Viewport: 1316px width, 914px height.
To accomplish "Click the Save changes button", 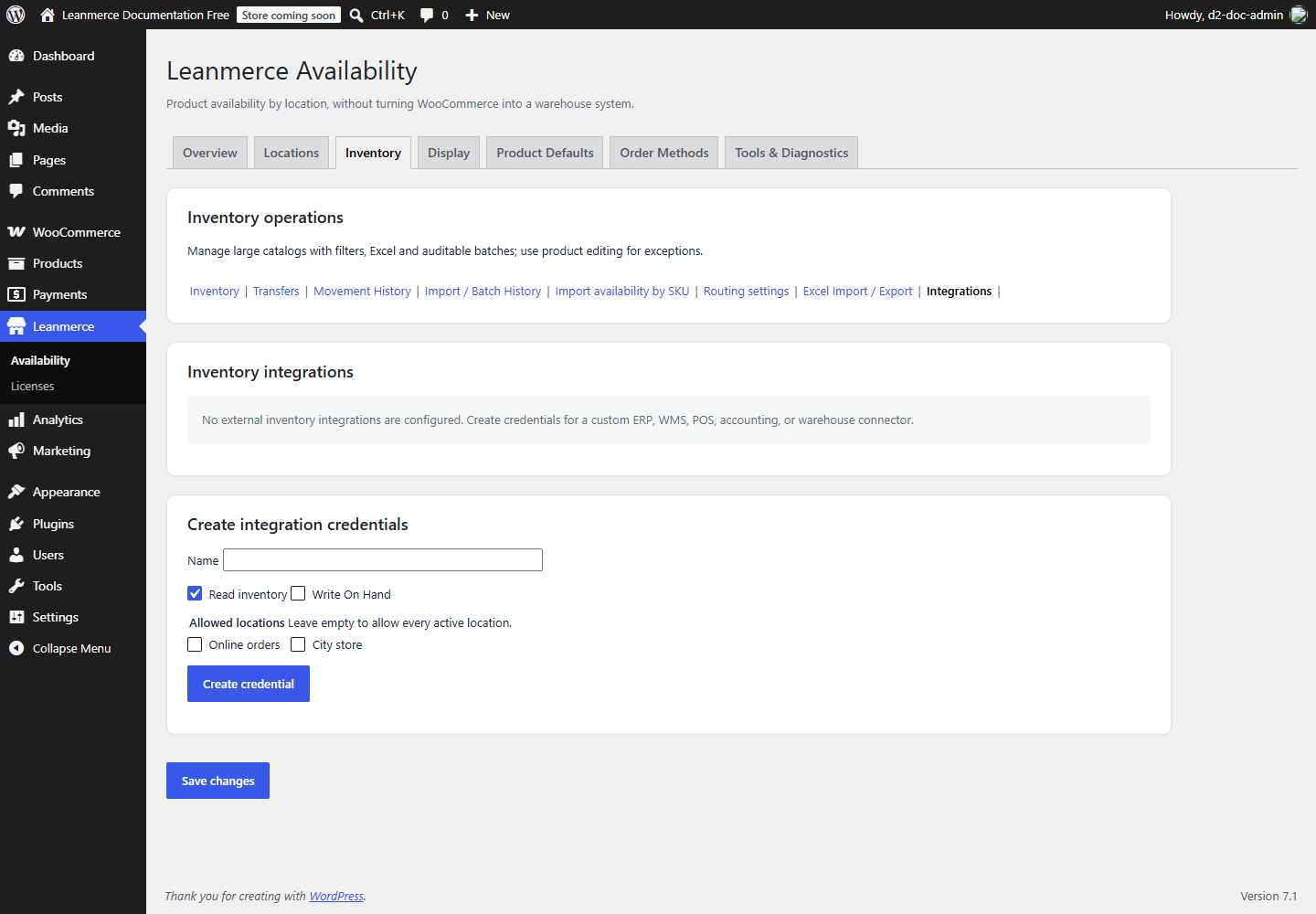I will tap(218, 781).
